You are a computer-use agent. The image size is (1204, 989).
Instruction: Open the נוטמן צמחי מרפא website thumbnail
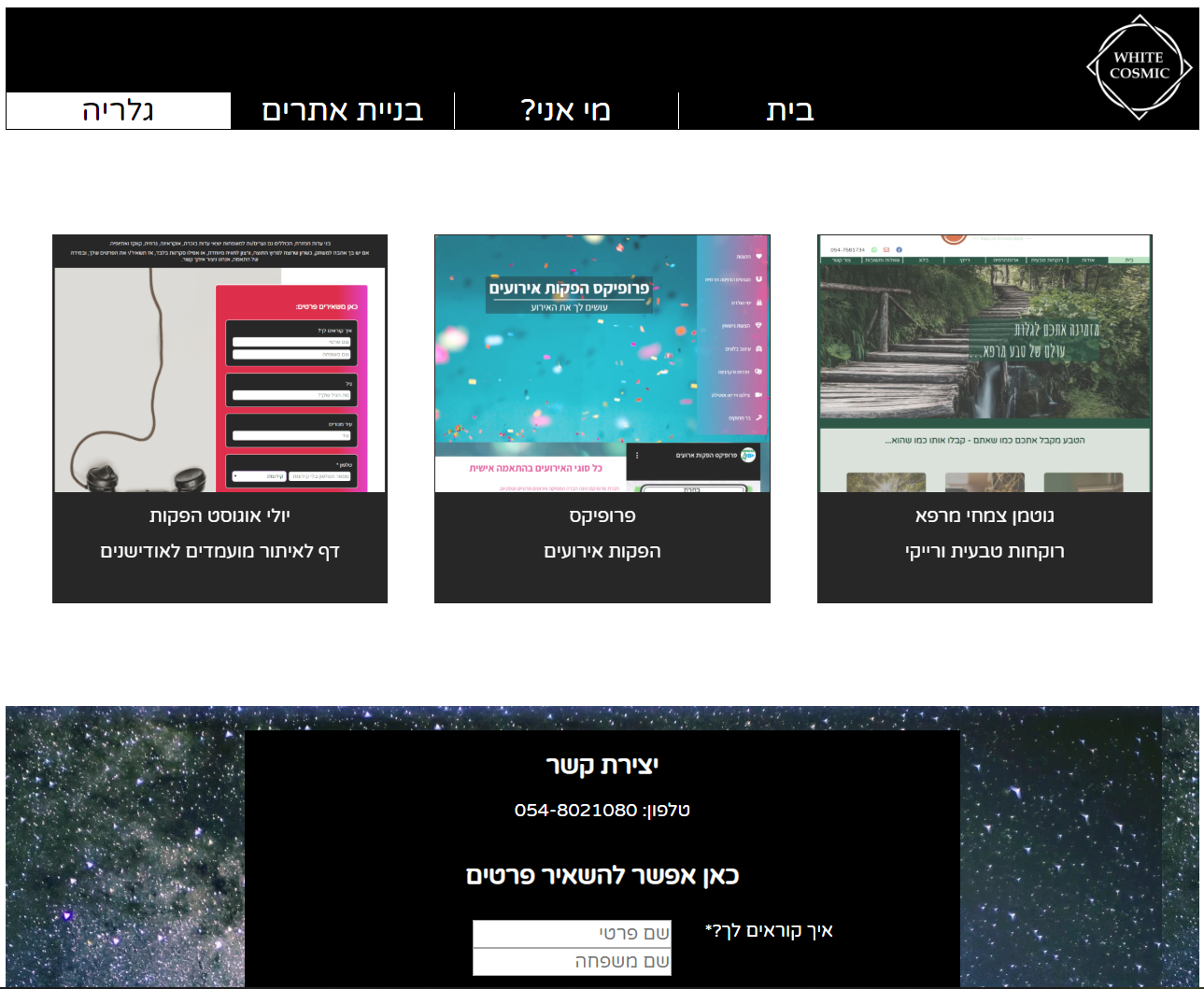coord(984,363)
